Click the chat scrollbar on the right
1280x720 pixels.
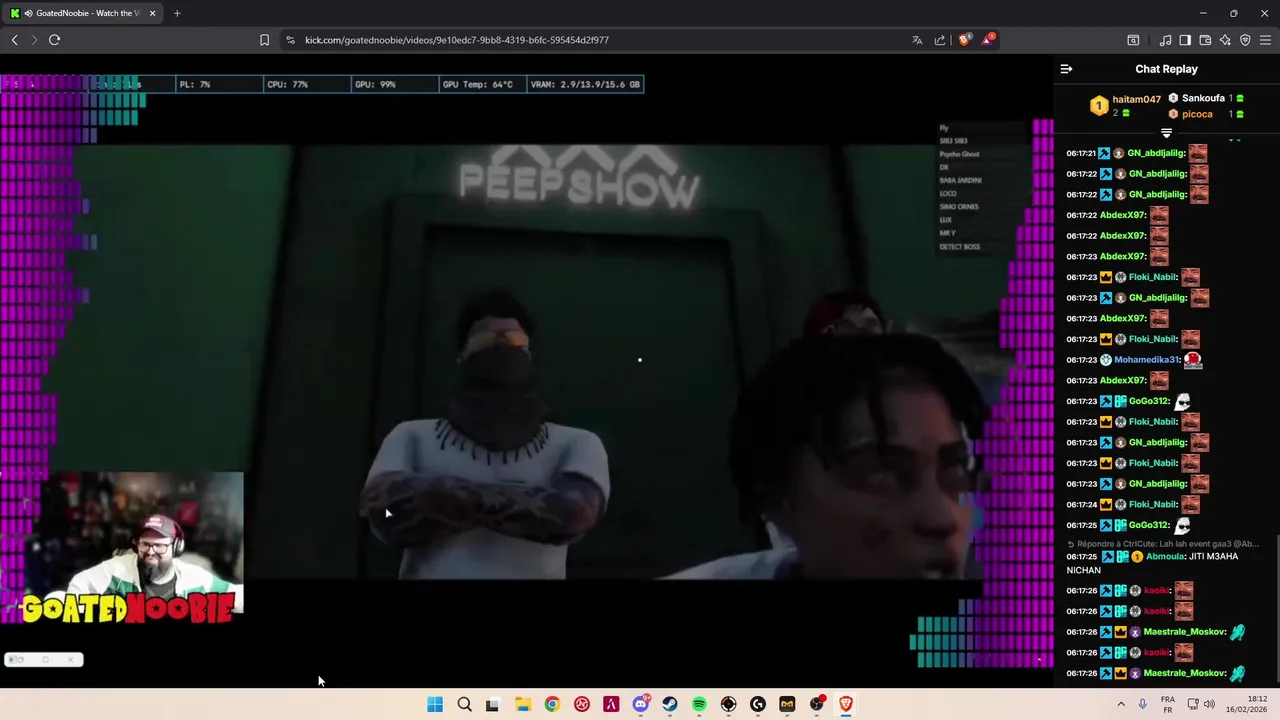[1276, 610]
